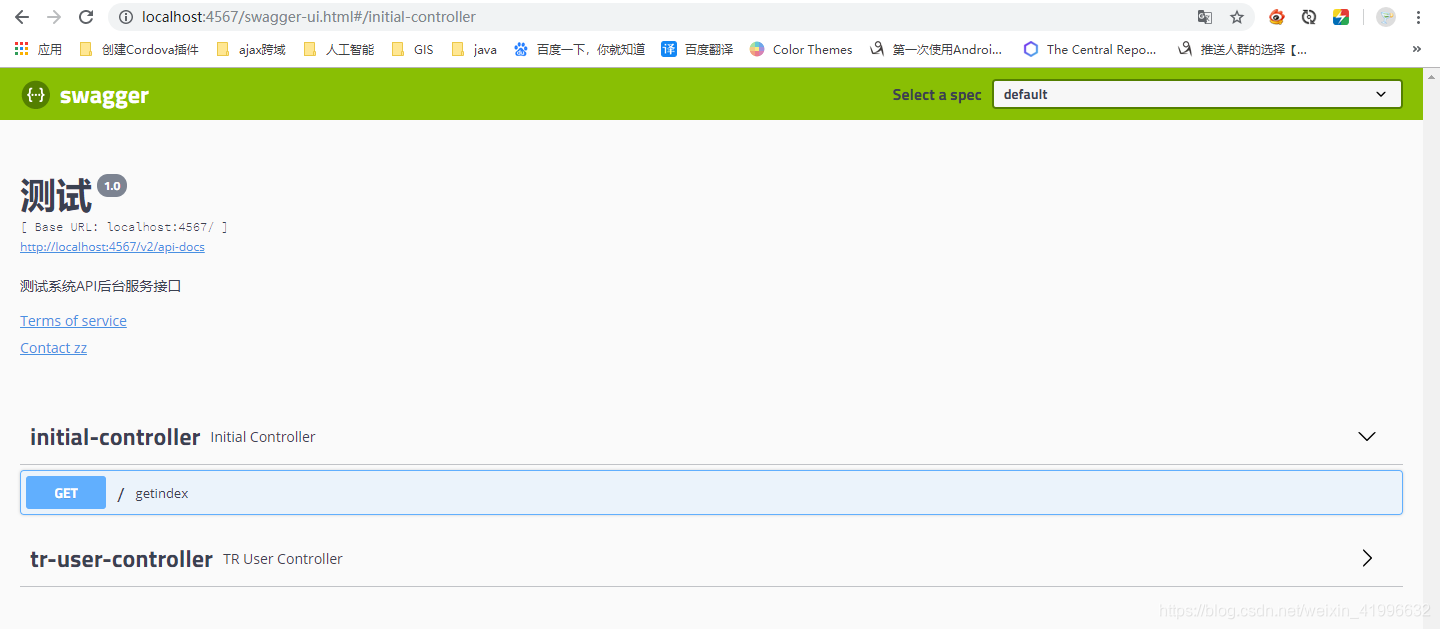Image resolution: width=1440 pixels, height=629 pixels.
Task: Open the bookmarks overflow chevron menu
Action: tap(1415, 48)
